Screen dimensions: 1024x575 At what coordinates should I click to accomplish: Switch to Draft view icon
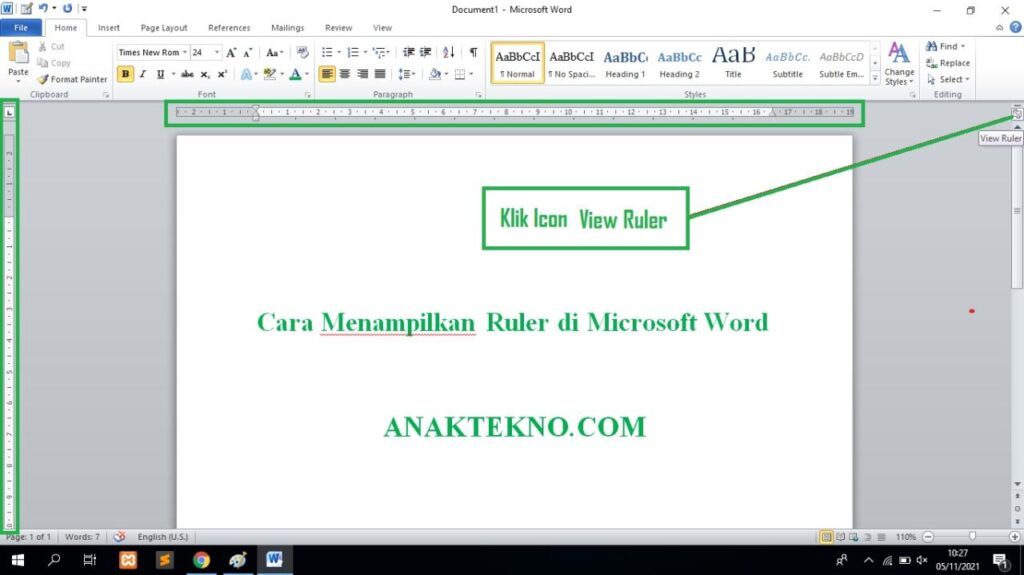pyautogui.click(x=882, y=537)
